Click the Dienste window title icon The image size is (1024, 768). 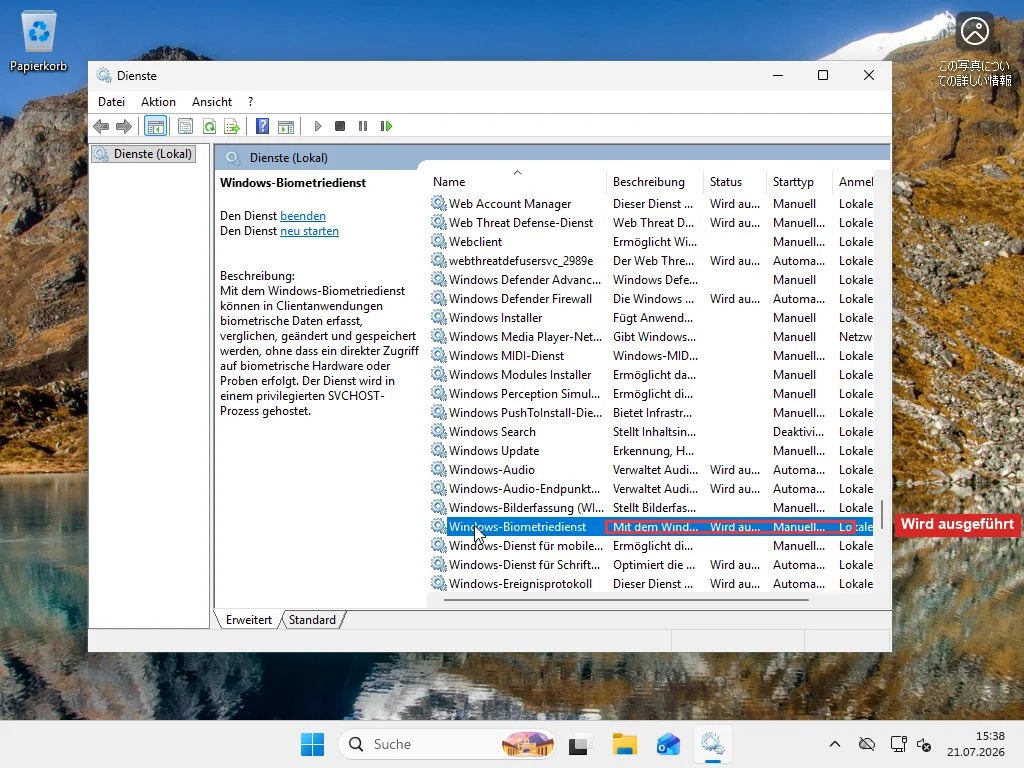[104, 75]
